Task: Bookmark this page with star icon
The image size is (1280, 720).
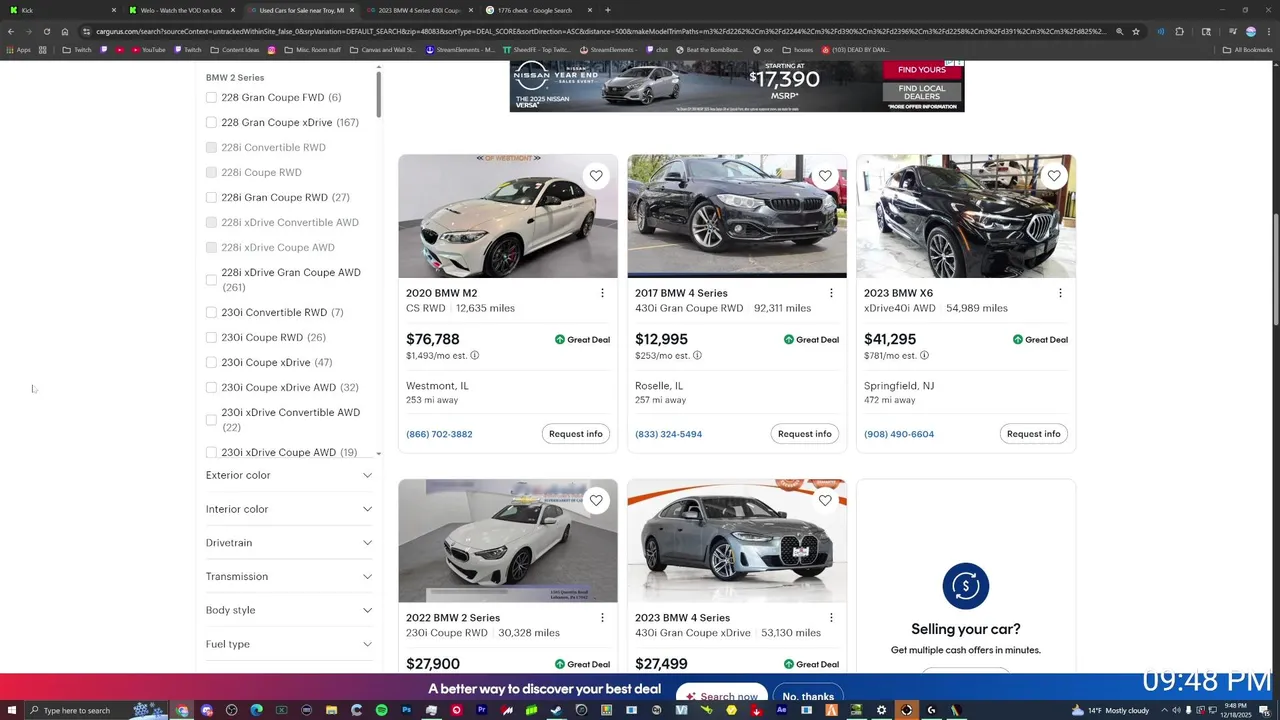Action: 1136,31
